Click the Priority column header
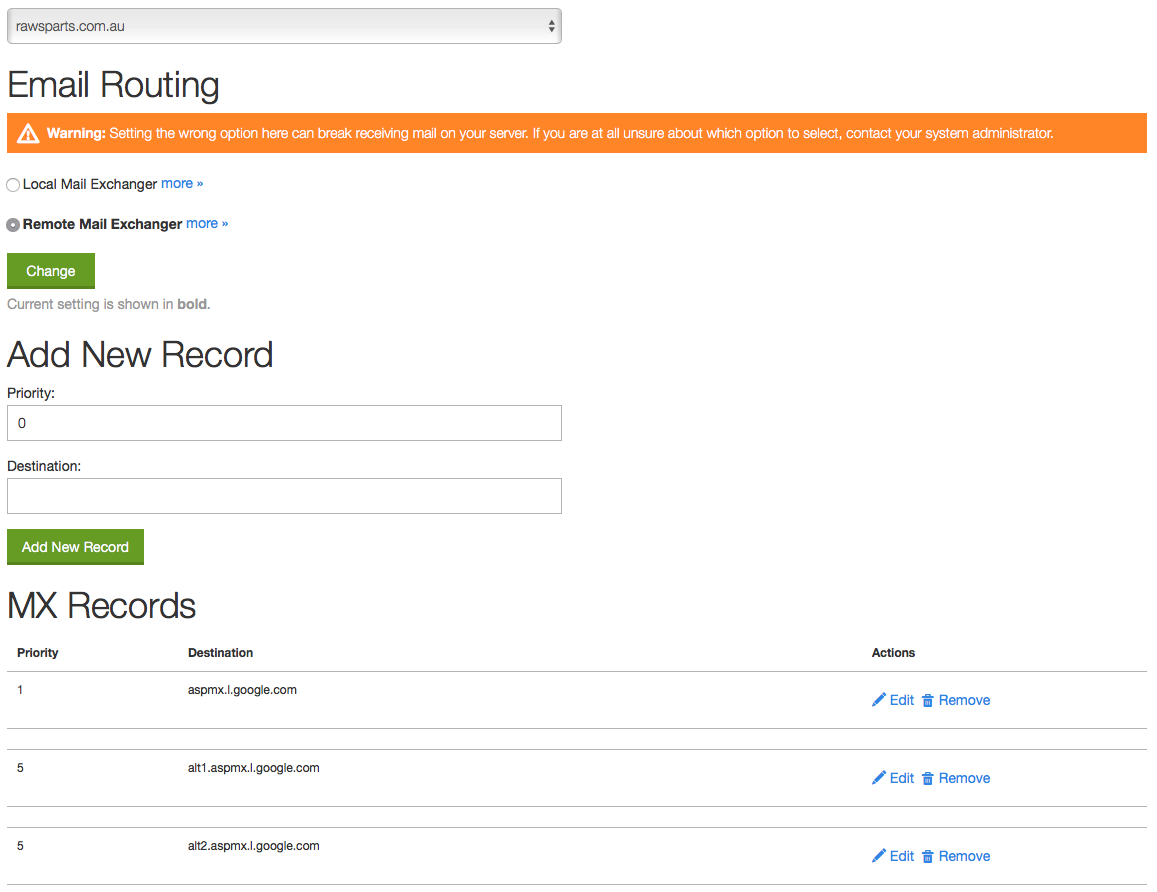This screenshot has height=892, width=1157. pyautogui.click(x=38, y=653)
